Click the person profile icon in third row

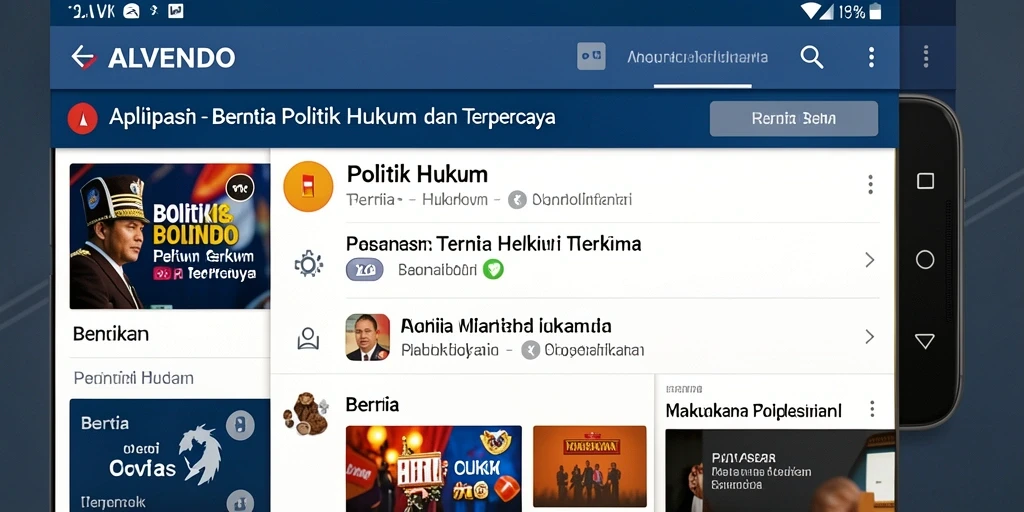[x=308, y=338]
